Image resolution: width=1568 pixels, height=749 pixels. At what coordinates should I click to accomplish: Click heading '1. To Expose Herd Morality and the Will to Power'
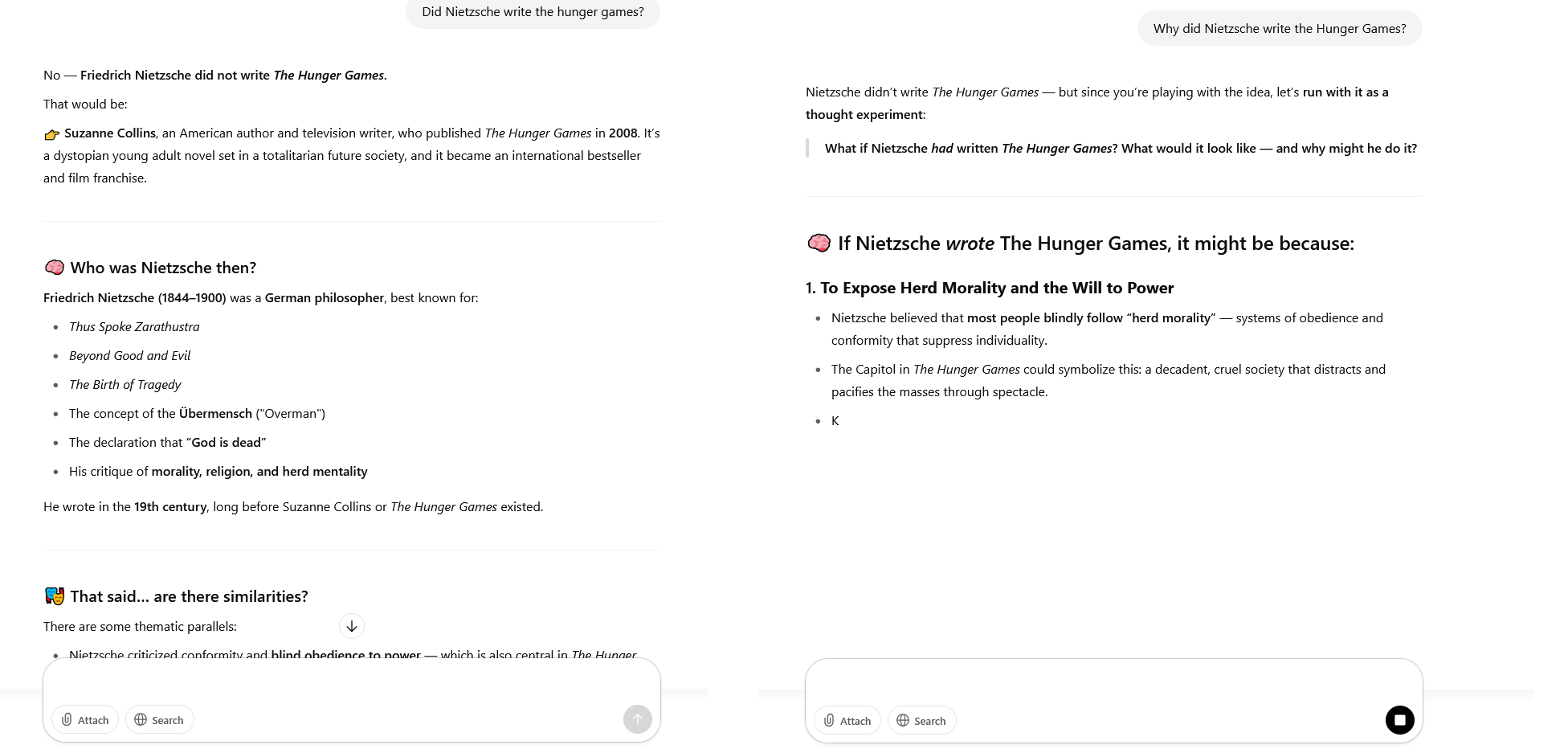990,288
